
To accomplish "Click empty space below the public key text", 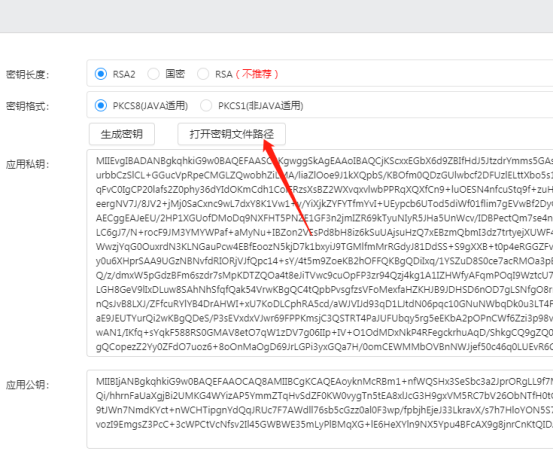I will tap(320, 439).
